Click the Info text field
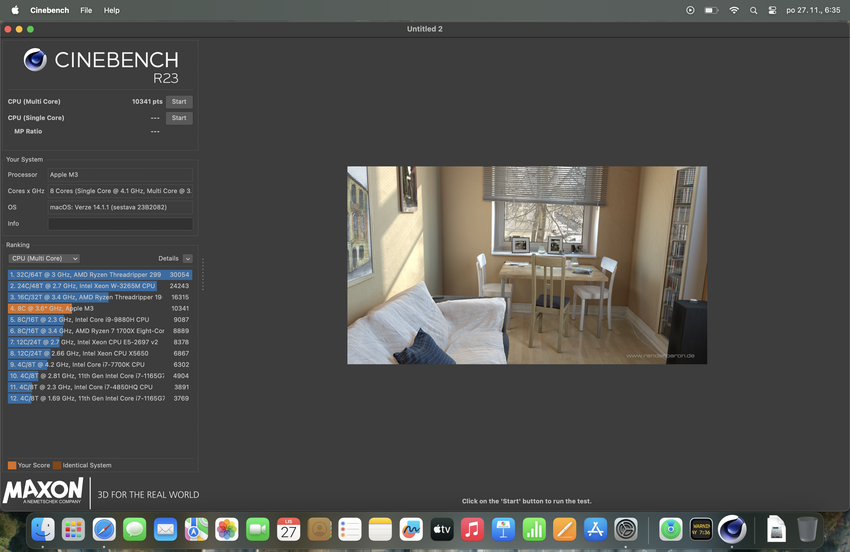Image resolution: width=850 pixels, height=552 pixels. coord(120,223)
